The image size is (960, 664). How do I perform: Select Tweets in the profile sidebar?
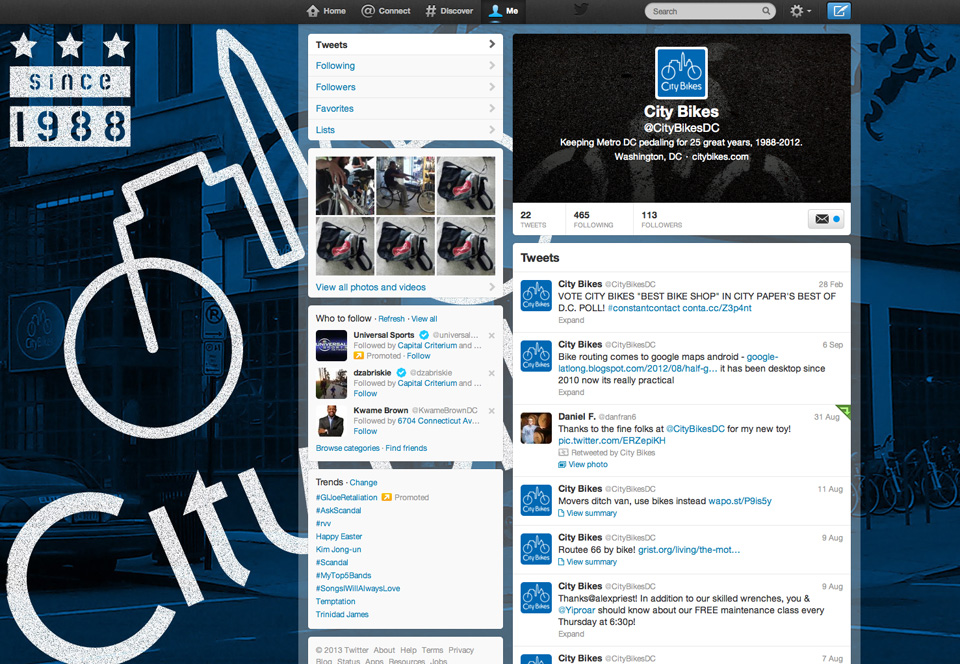click(405, 45)
